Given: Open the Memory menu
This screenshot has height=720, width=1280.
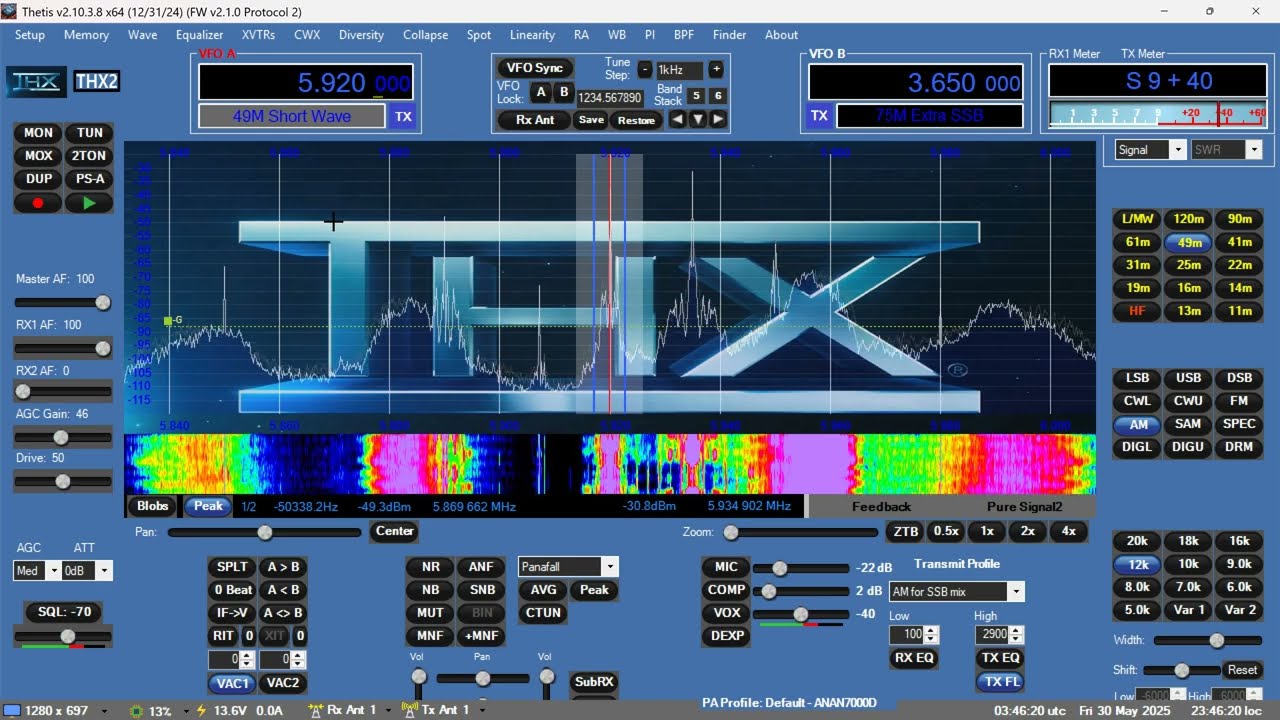Looking at the screenshot, I should [86, 34].
